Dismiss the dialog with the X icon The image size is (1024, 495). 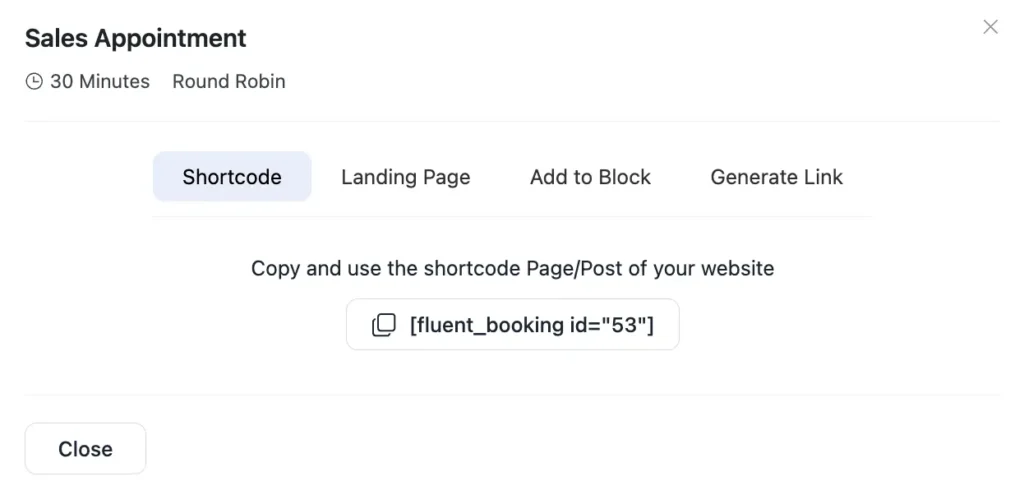pos(990,27)
